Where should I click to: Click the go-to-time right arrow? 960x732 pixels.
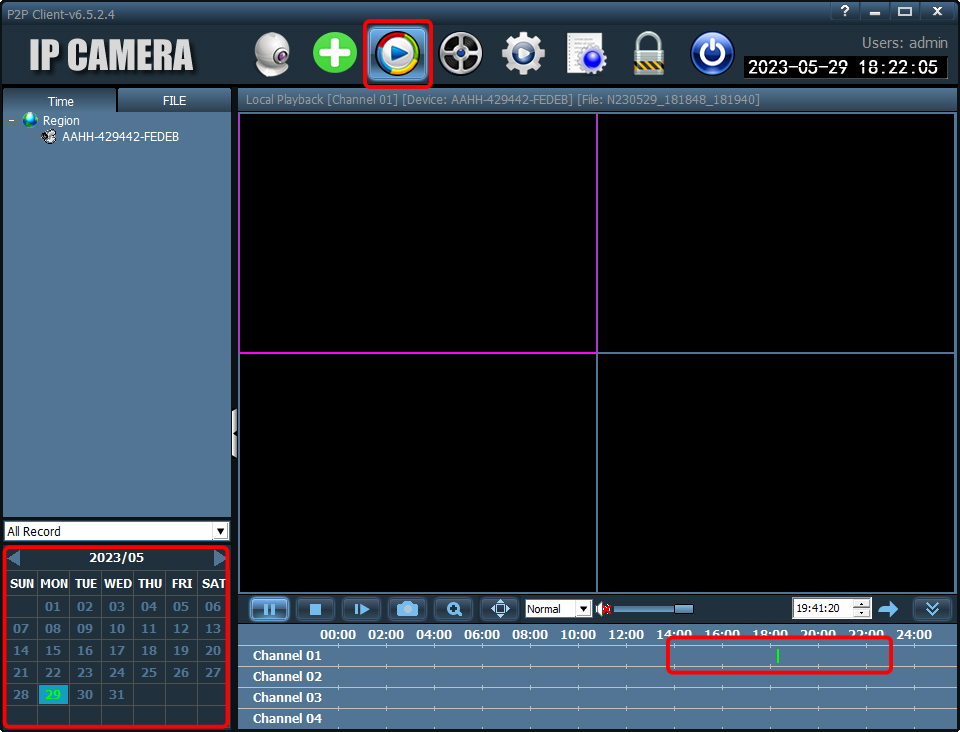point(888,609)
